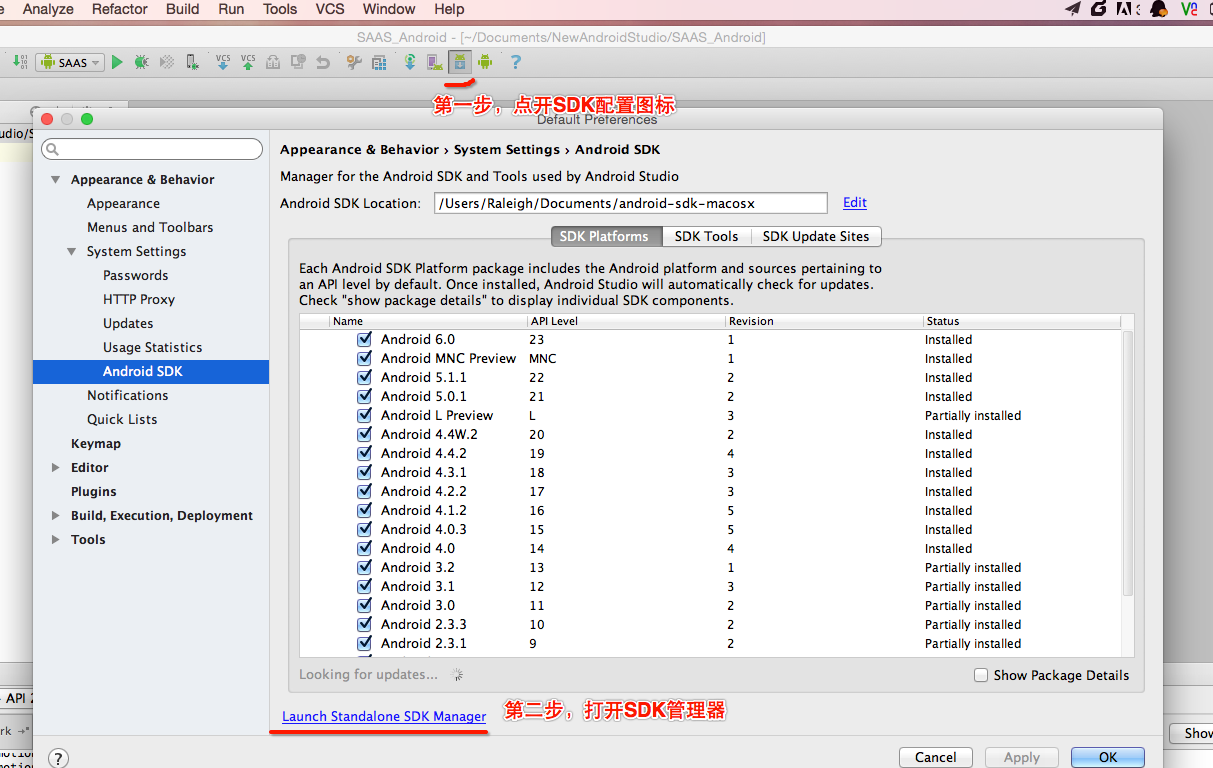Open the Refactor menu

(120, 9)
